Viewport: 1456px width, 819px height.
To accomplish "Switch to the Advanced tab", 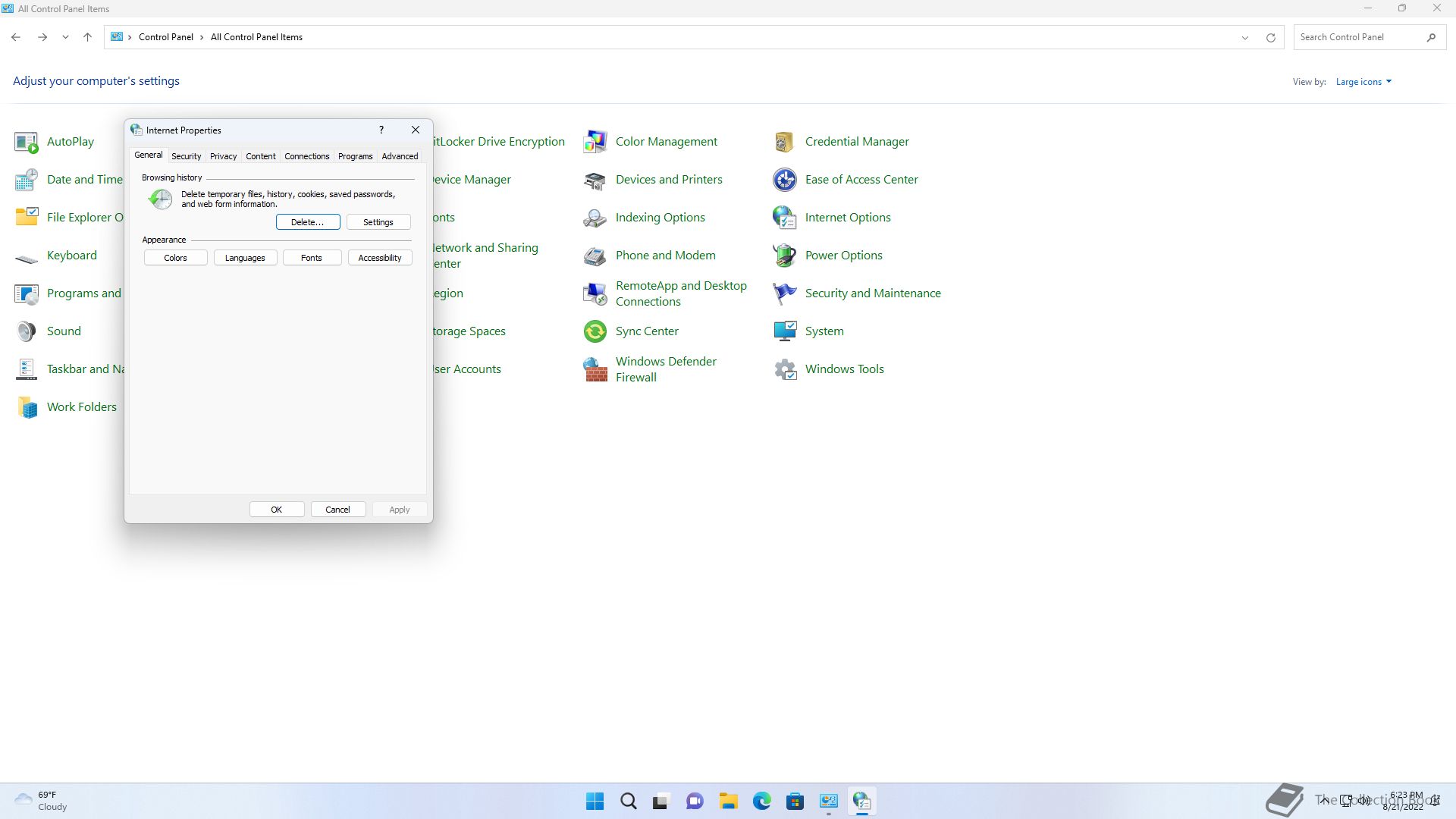I will coord(400,156).
